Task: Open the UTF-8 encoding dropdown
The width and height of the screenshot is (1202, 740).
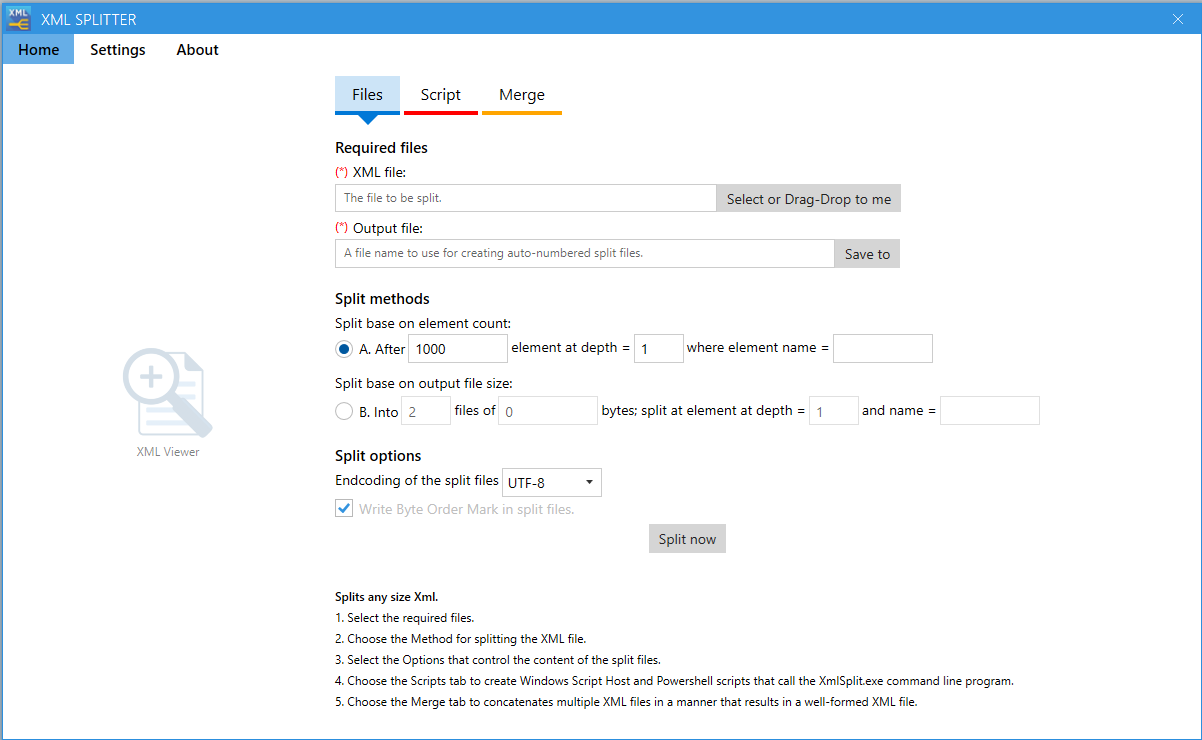Action: (552, 483)
